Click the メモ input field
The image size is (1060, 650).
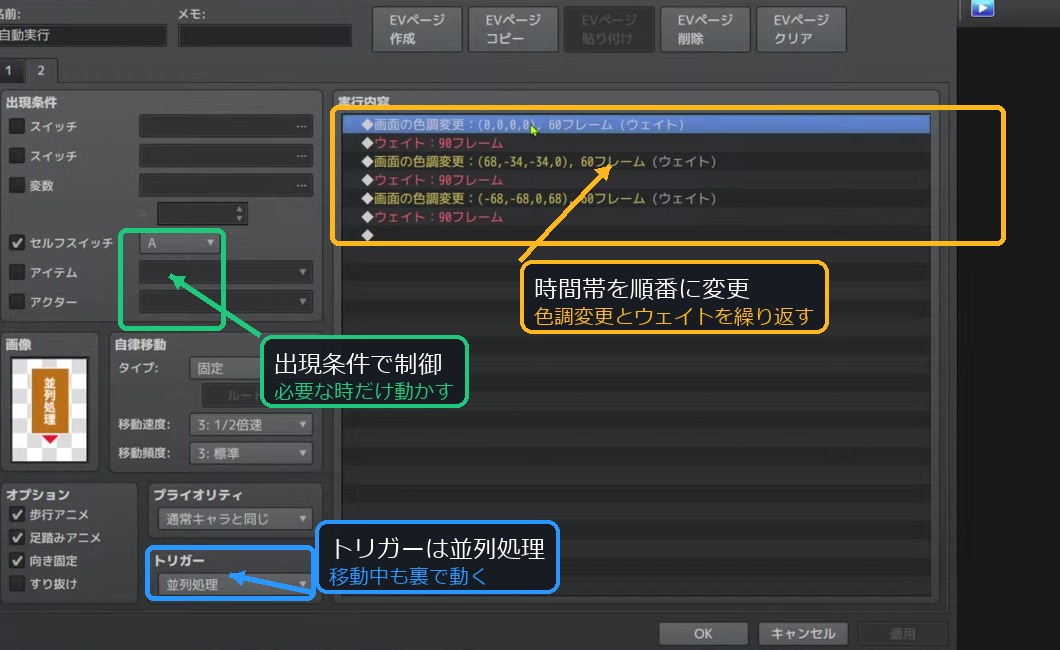(x=265, y=35)
